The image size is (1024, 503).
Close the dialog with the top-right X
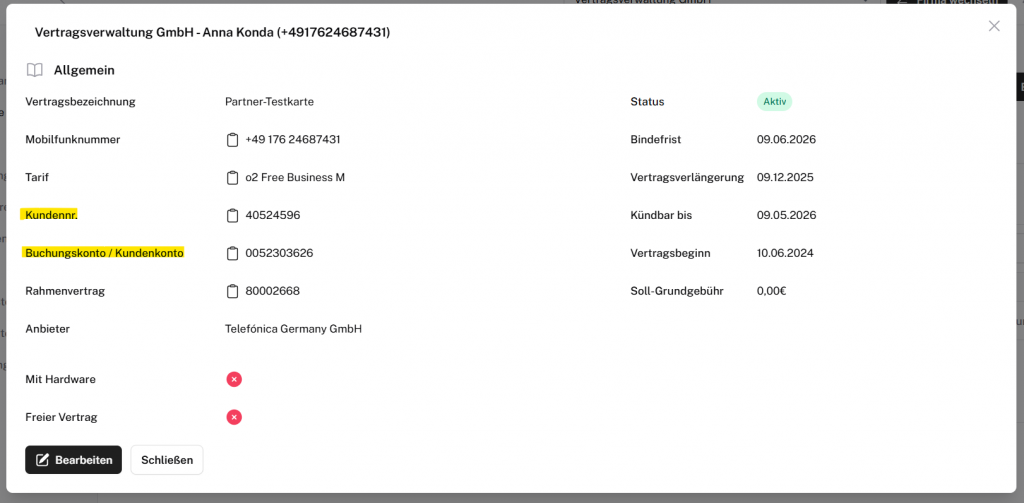tap(994, 26)
